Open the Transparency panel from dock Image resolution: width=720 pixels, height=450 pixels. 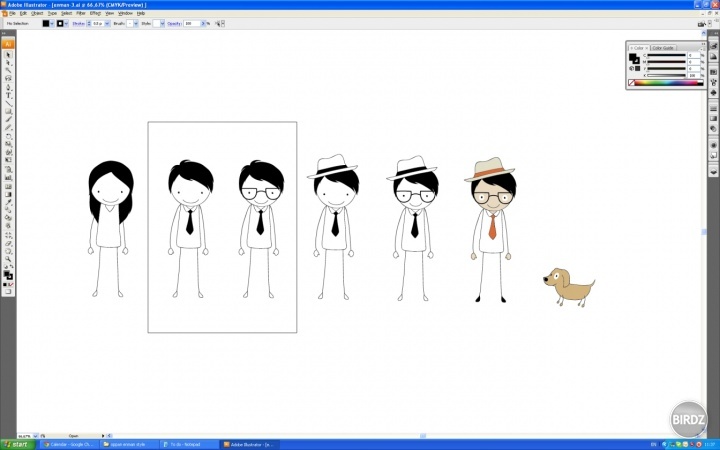pos(713,129)
